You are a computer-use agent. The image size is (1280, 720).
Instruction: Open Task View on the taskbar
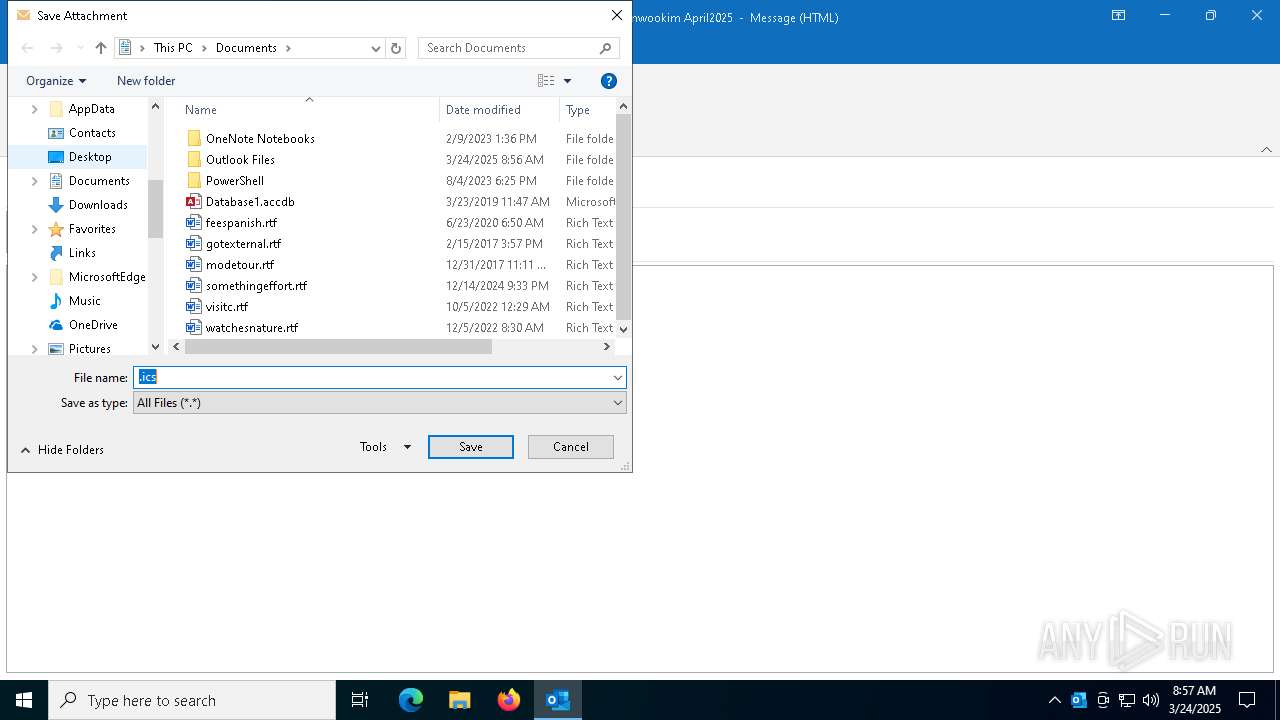tap(360, 700)
